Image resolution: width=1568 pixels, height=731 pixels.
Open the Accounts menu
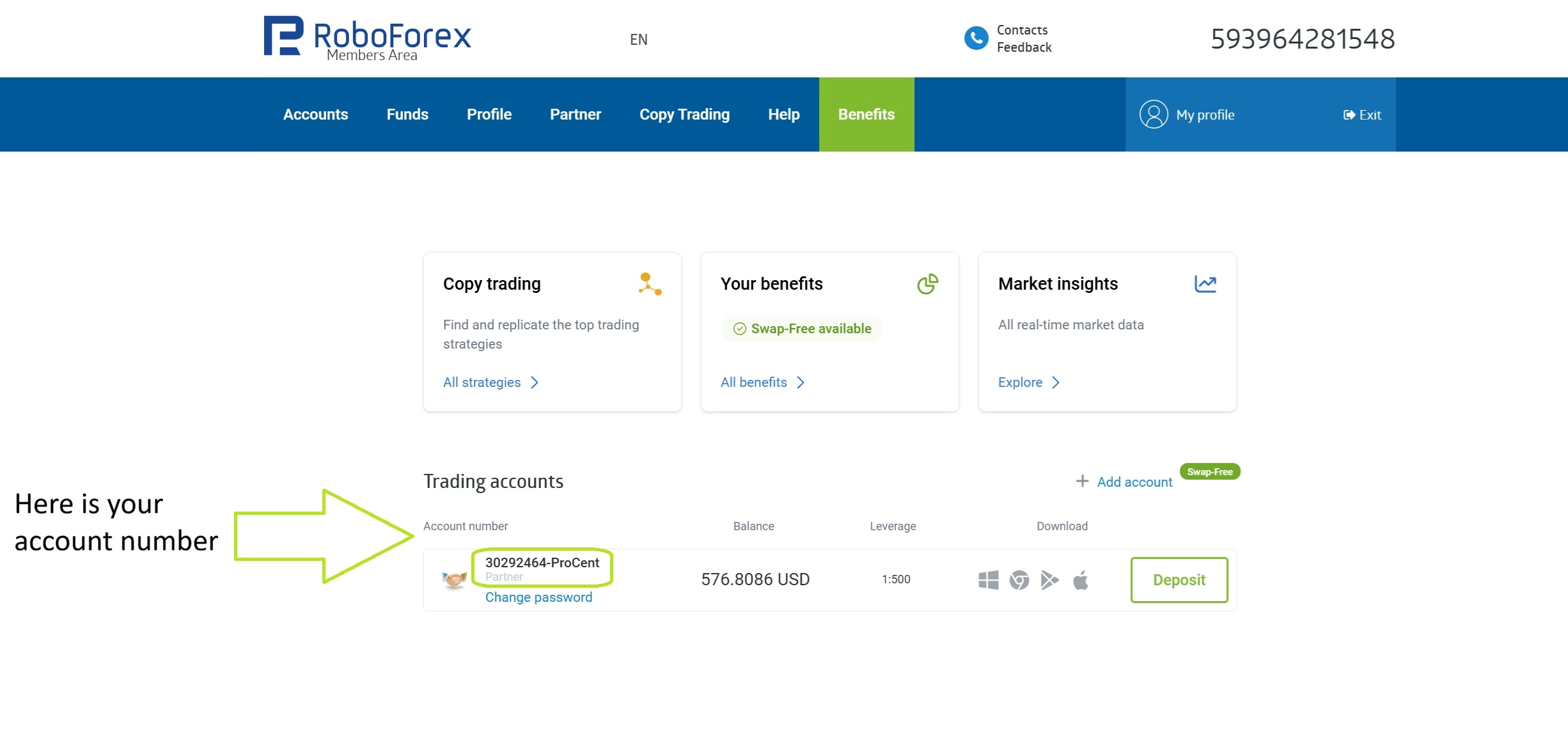(315, 114)
